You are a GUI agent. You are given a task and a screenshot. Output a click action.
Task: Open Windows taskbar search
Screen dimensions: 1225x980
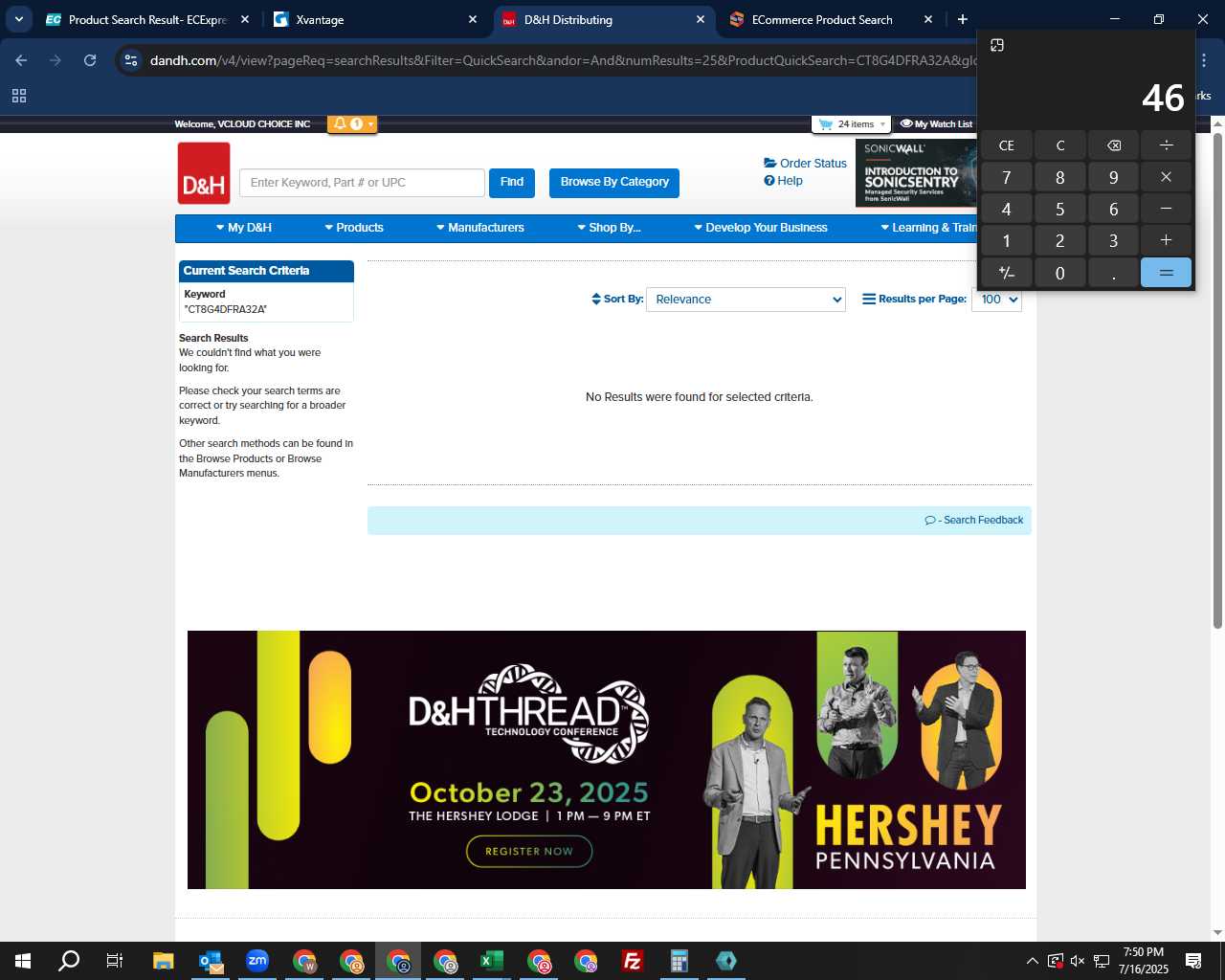pyautogui.click(x=69, y=961)
